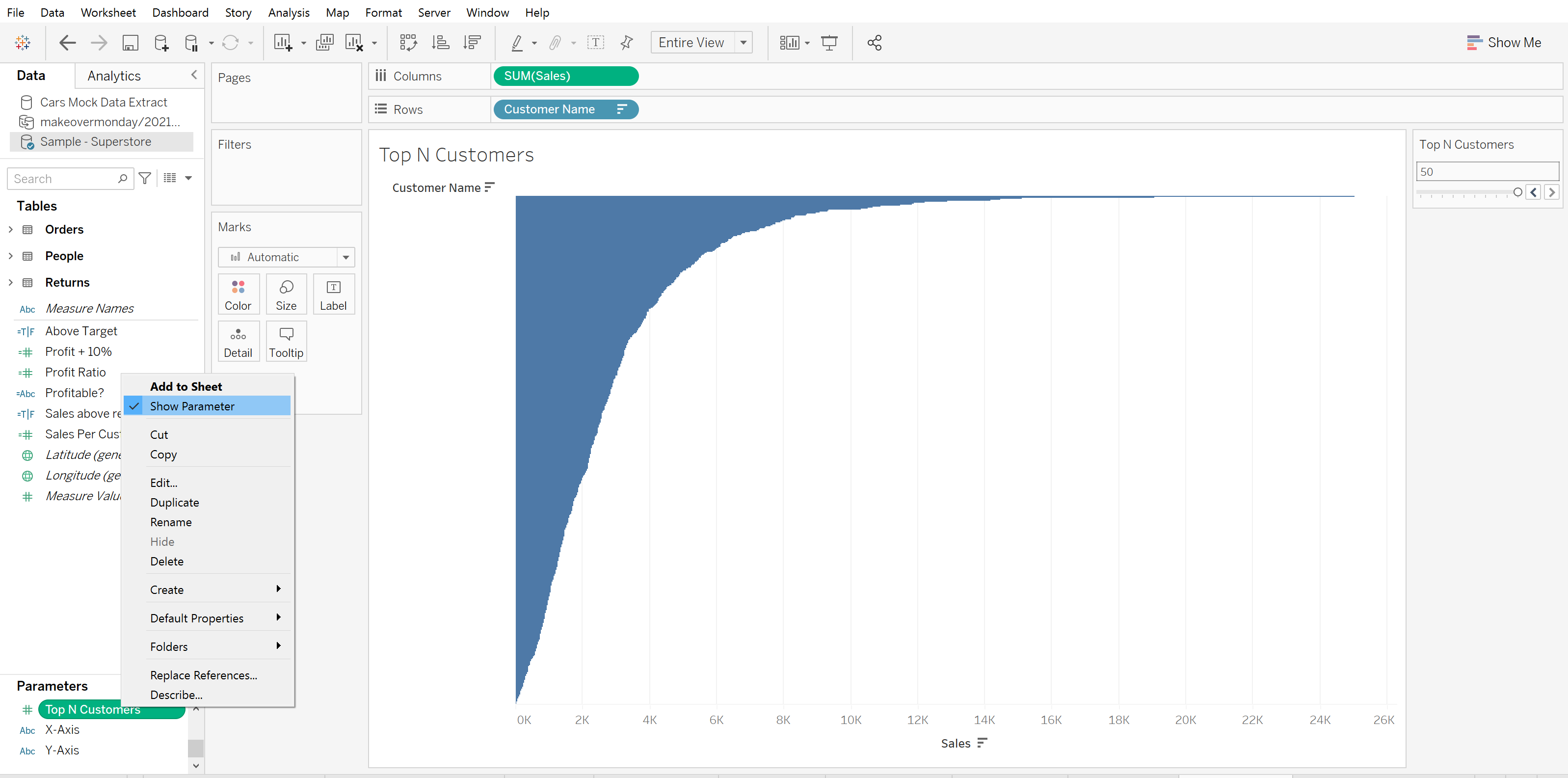
Task: Open the Analysis menu
Action: click(x=289, y=12)
